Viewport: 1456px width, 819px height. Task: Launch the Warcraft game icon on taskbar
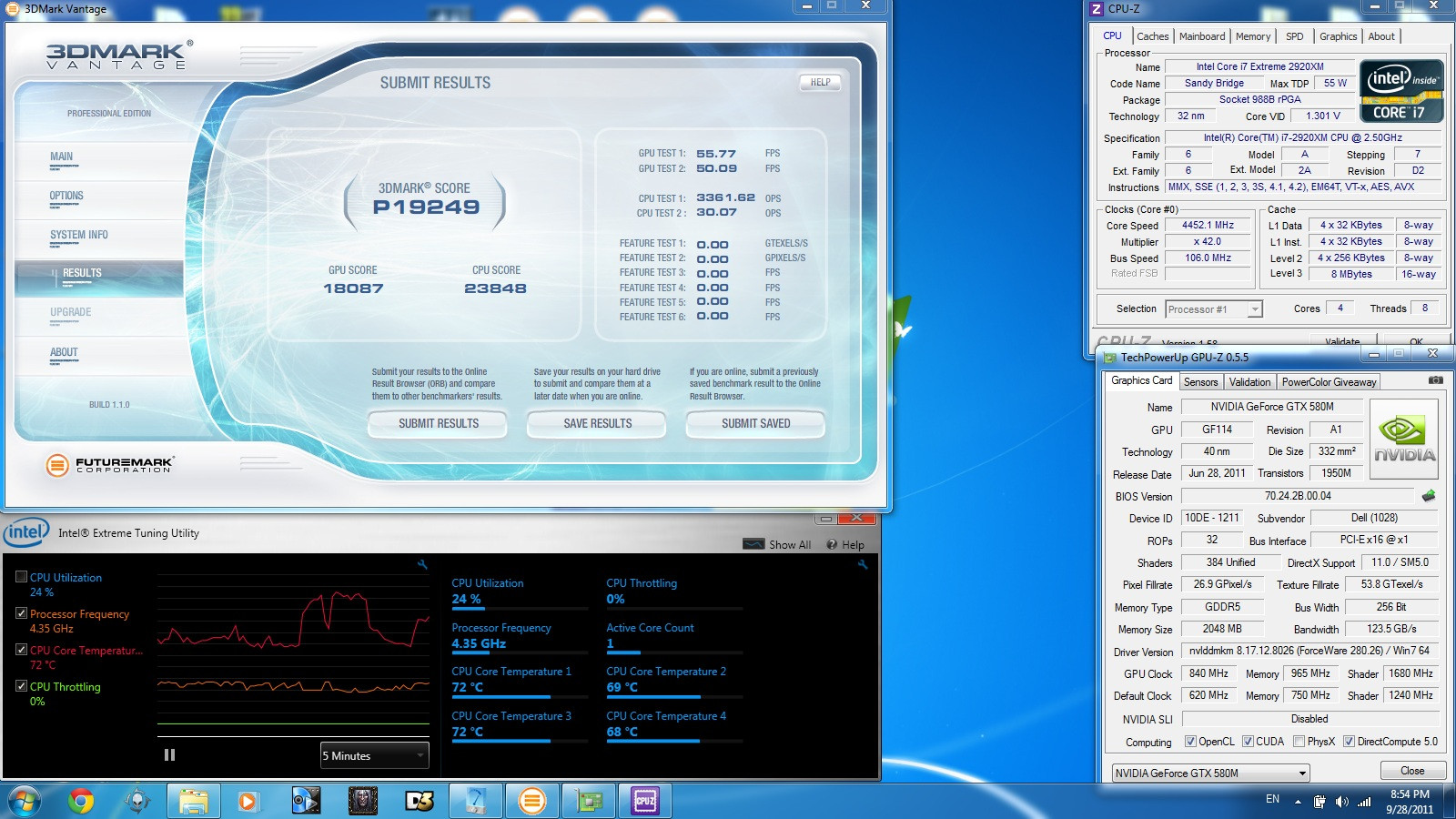coord(363,801)
